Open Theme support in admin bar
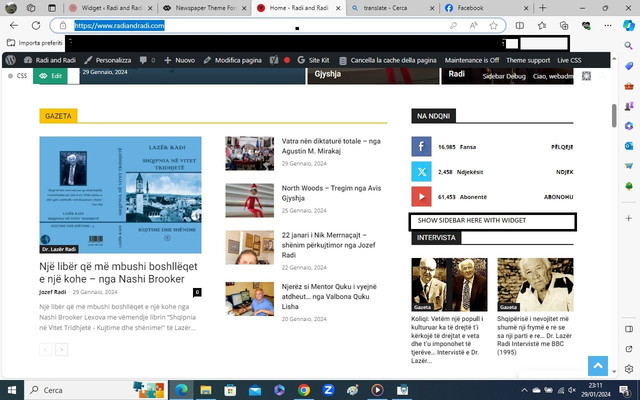640x400 pixels. [528, 60]
